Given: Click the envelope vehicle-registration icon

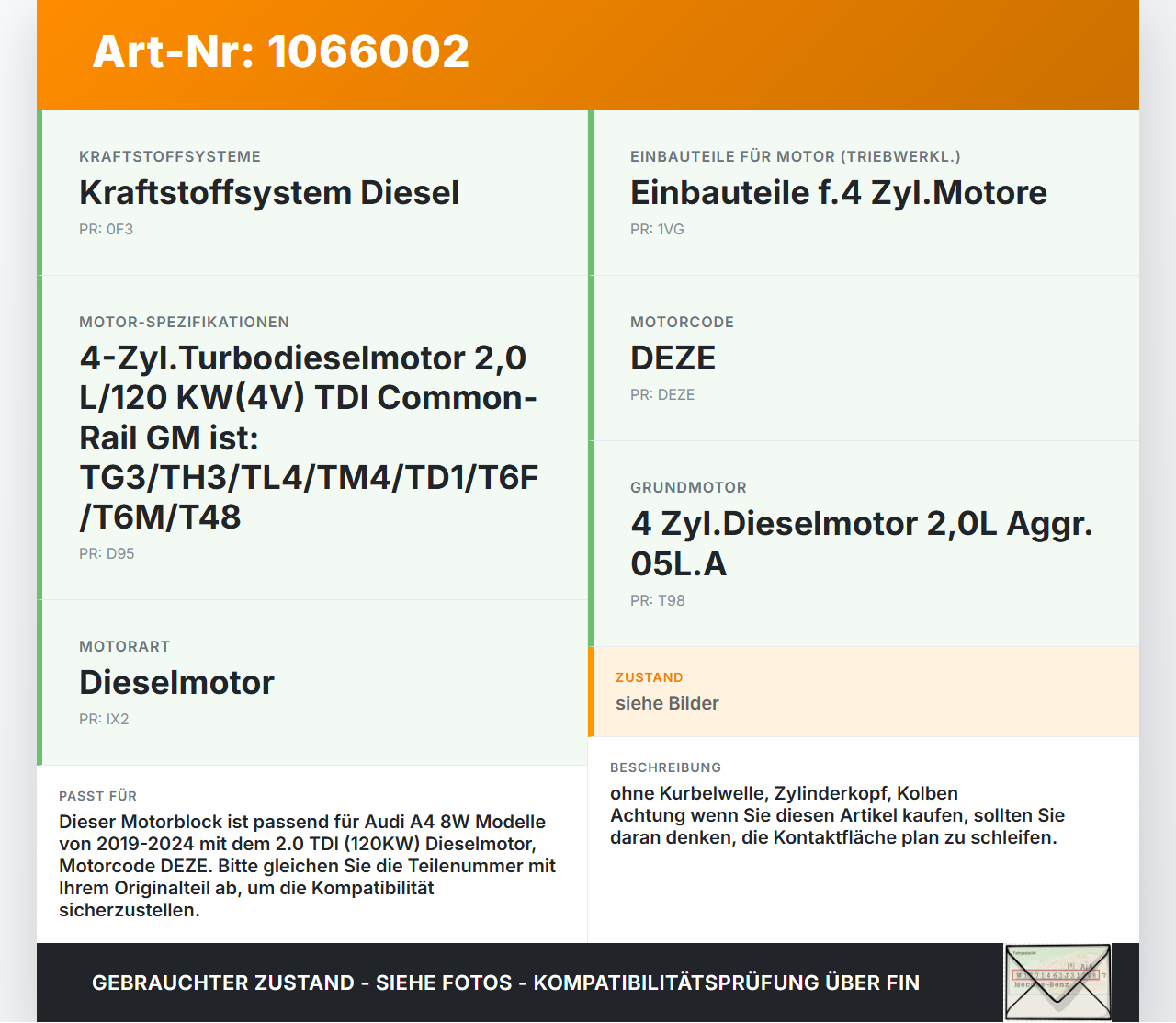Looking at the screenshot, I should click(1057, 983).
